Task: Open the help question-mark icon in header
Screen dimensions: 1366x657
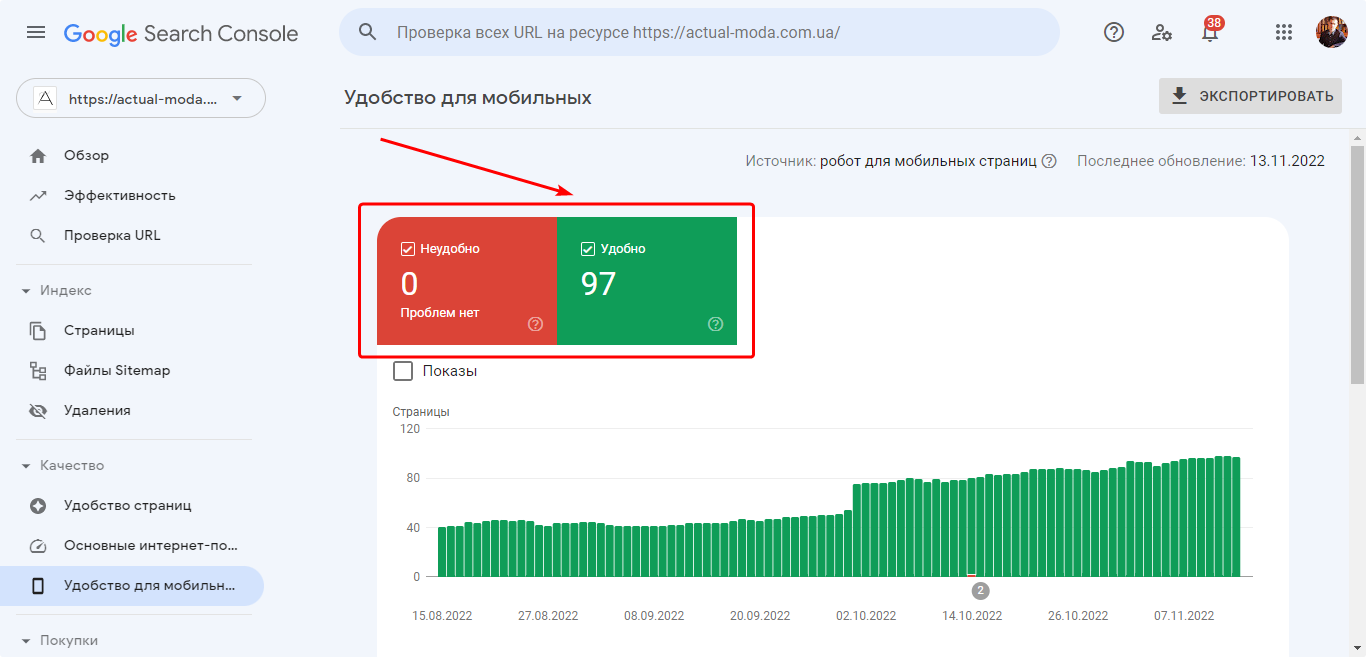Action: tap(1114, 32)
